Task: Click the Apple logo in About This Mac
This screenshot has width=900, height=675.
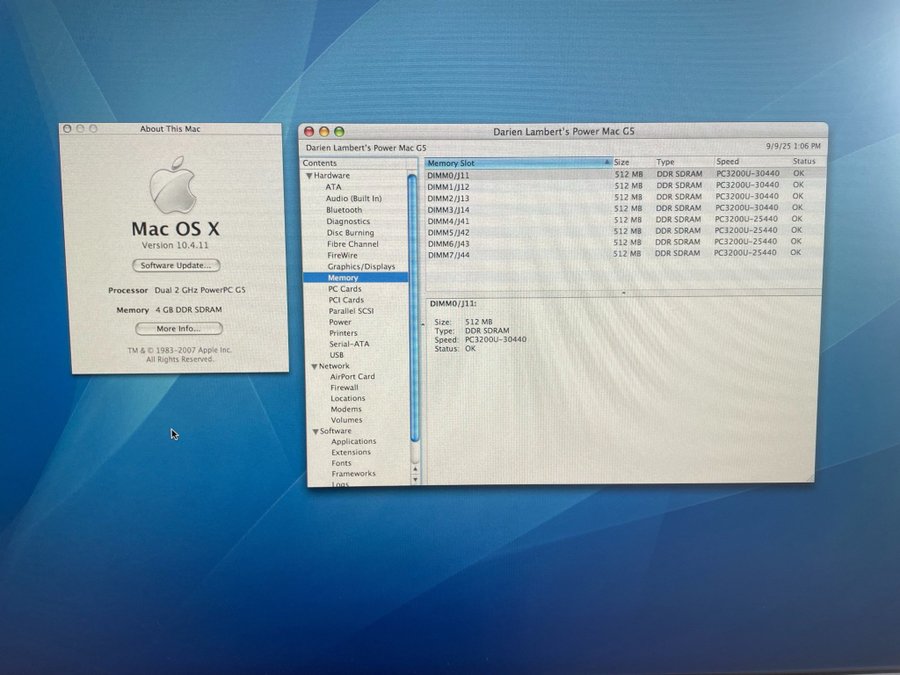Action: click(x=173, y=185)
